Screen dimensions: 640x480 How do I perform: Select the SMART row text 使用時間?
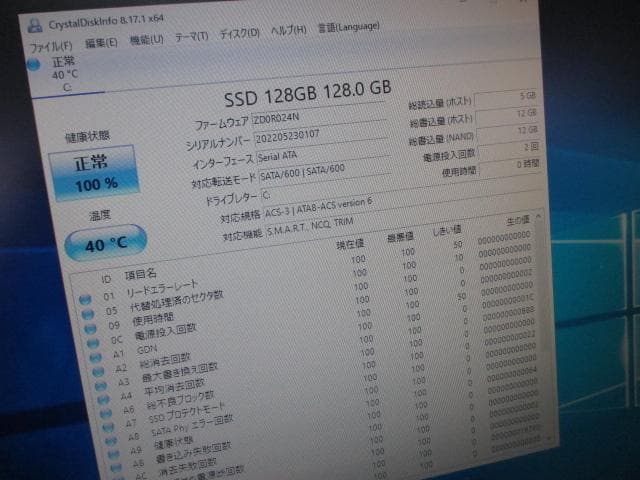(153, 320)
